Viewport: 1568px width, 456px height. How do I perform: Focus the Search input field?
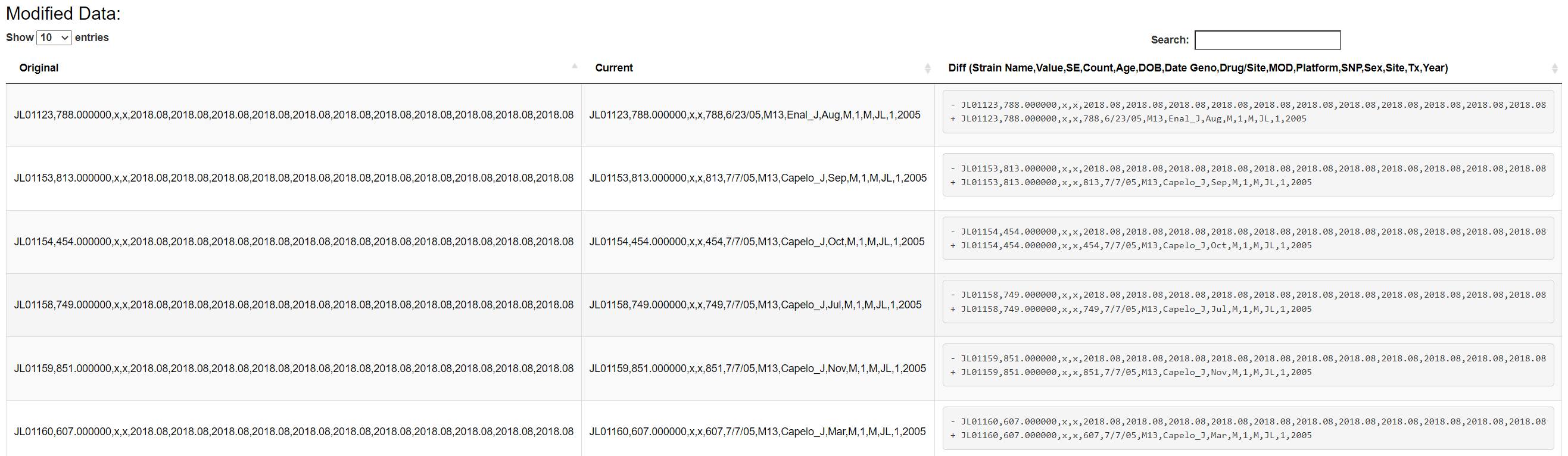pyautogui.click(x=1267, y=40)
